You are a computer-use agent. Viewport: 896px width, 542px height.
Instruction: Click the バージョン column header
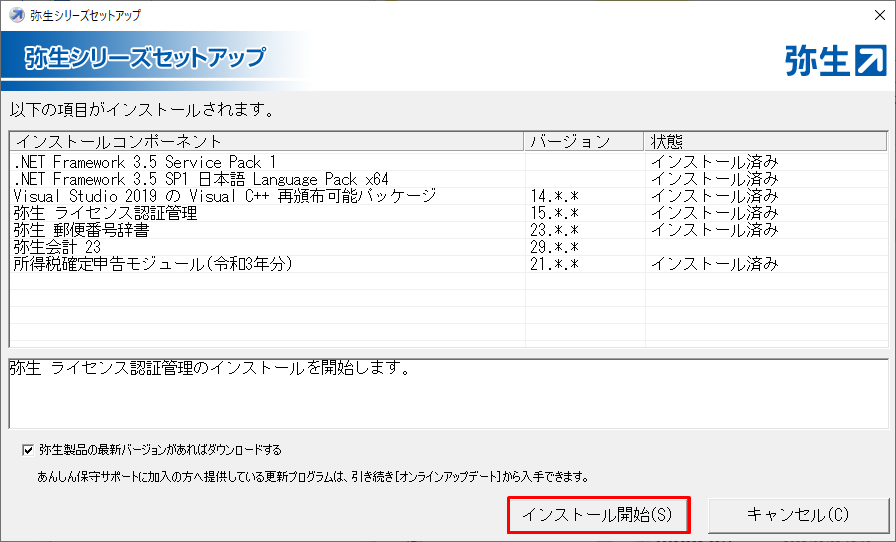584,141
